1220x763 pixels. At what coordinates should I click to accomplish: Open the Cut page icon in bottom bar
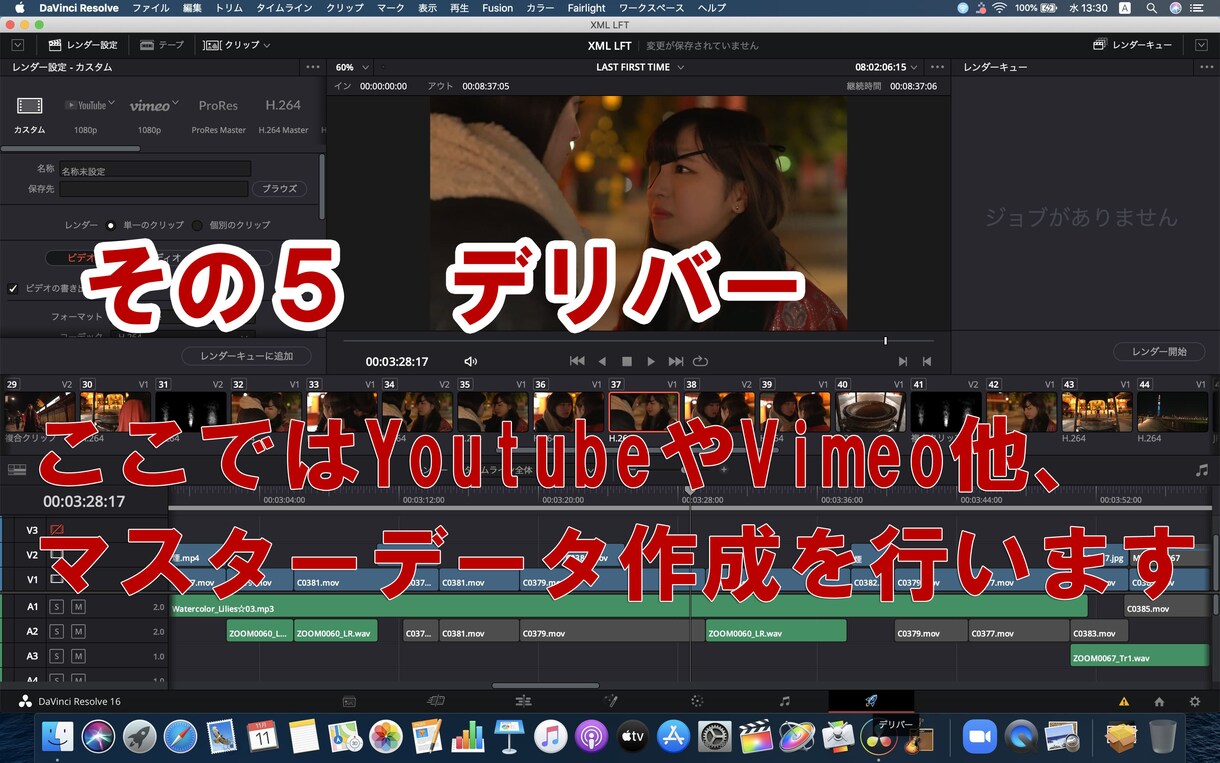tap(436, 701)
